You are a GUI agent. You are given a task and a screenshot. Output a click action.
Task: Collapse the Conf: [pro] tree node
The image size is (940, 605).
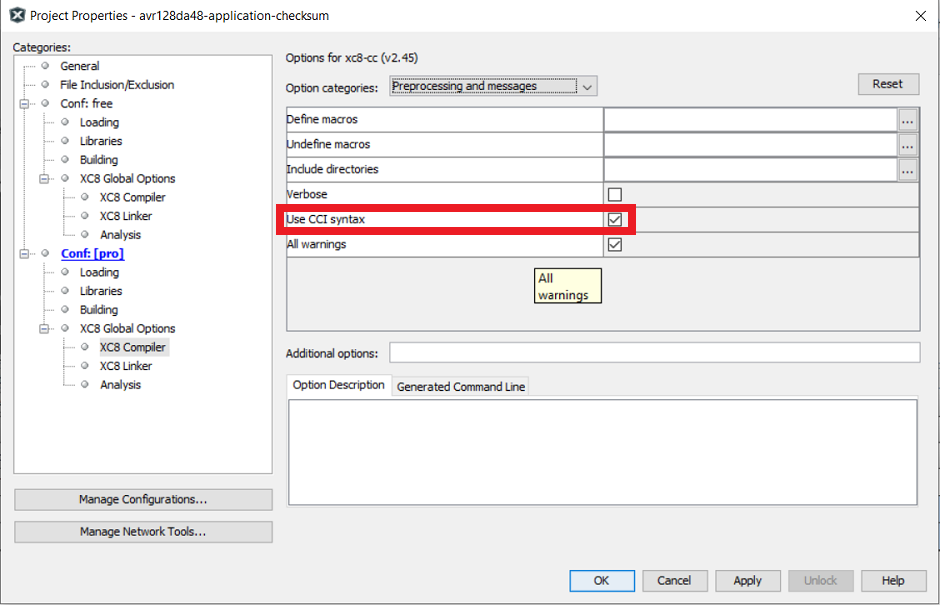(x=25, y=254)
